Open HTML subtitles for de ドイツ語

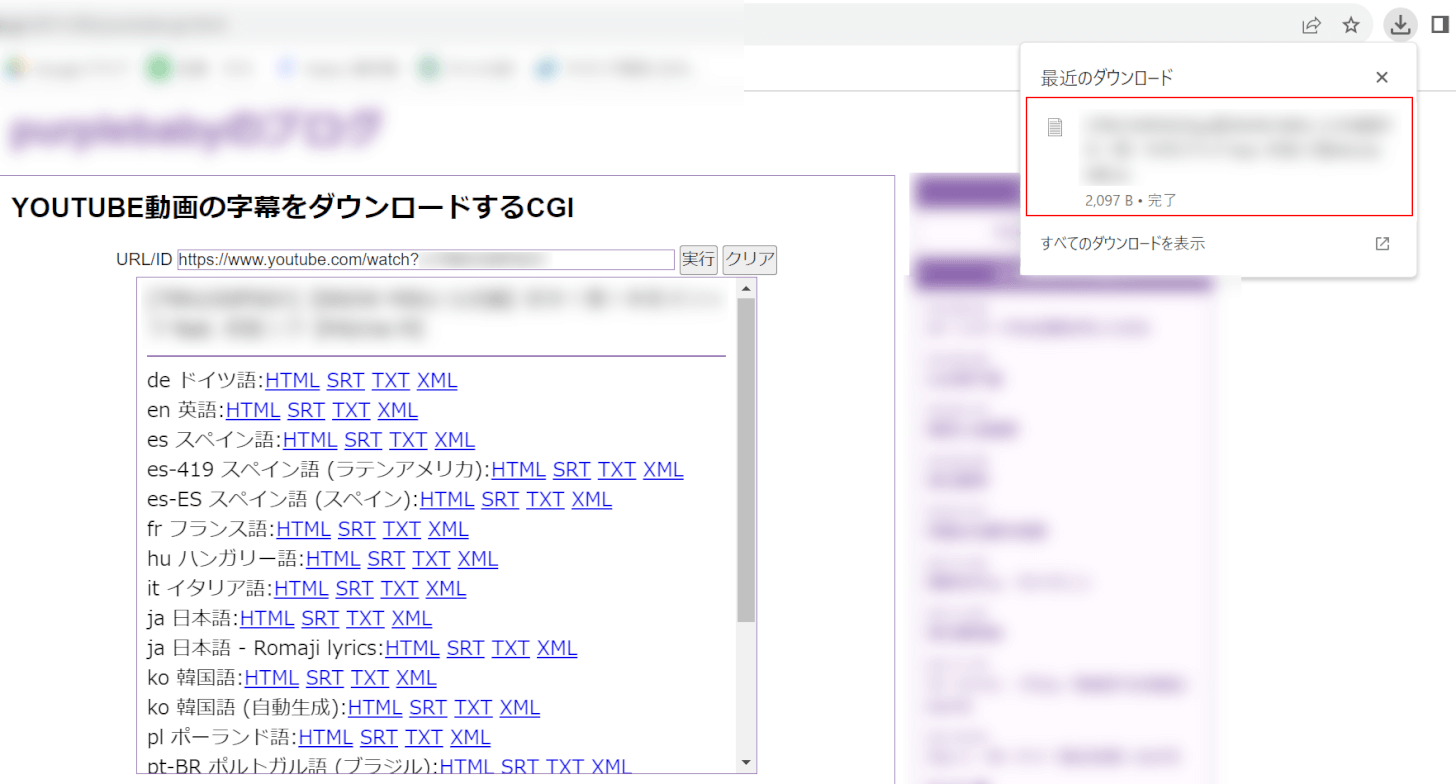pos(292,381)
